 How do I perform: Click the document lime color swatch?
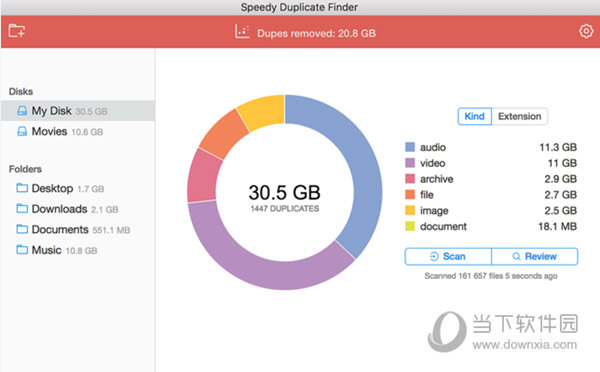pyautogui.click(x=410, y=226)
